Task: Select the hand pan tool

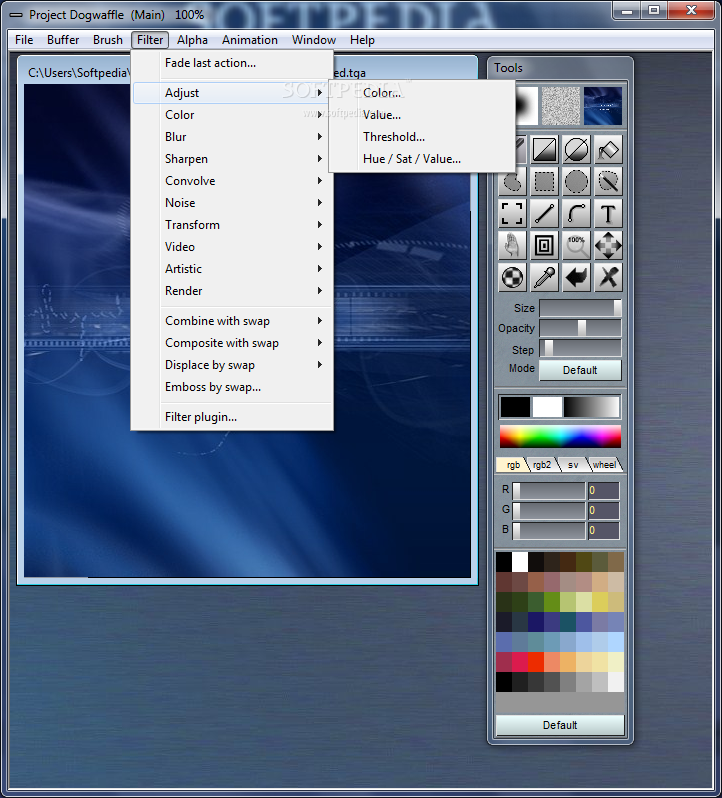Action: 512,246
